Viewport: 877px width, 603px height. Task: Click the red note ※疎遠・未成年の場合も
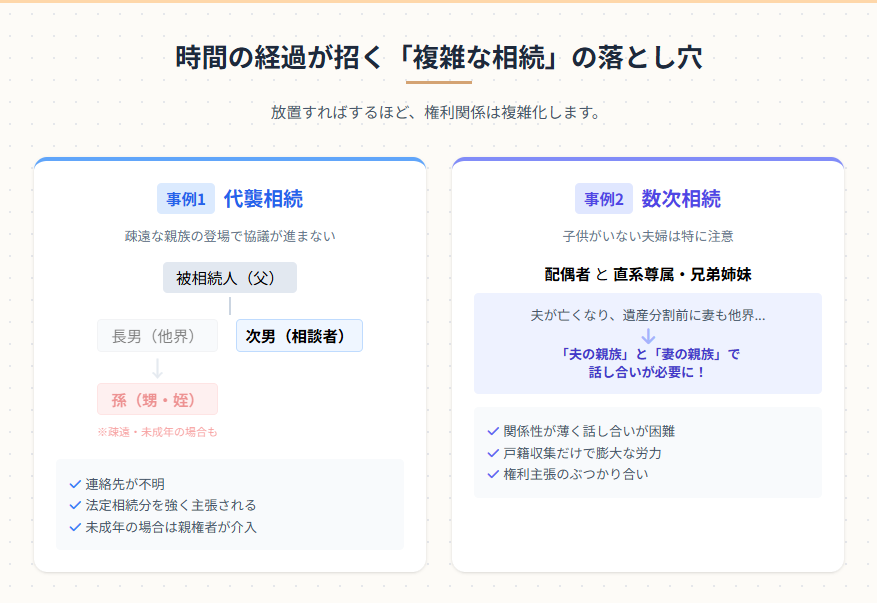[157, 432]
